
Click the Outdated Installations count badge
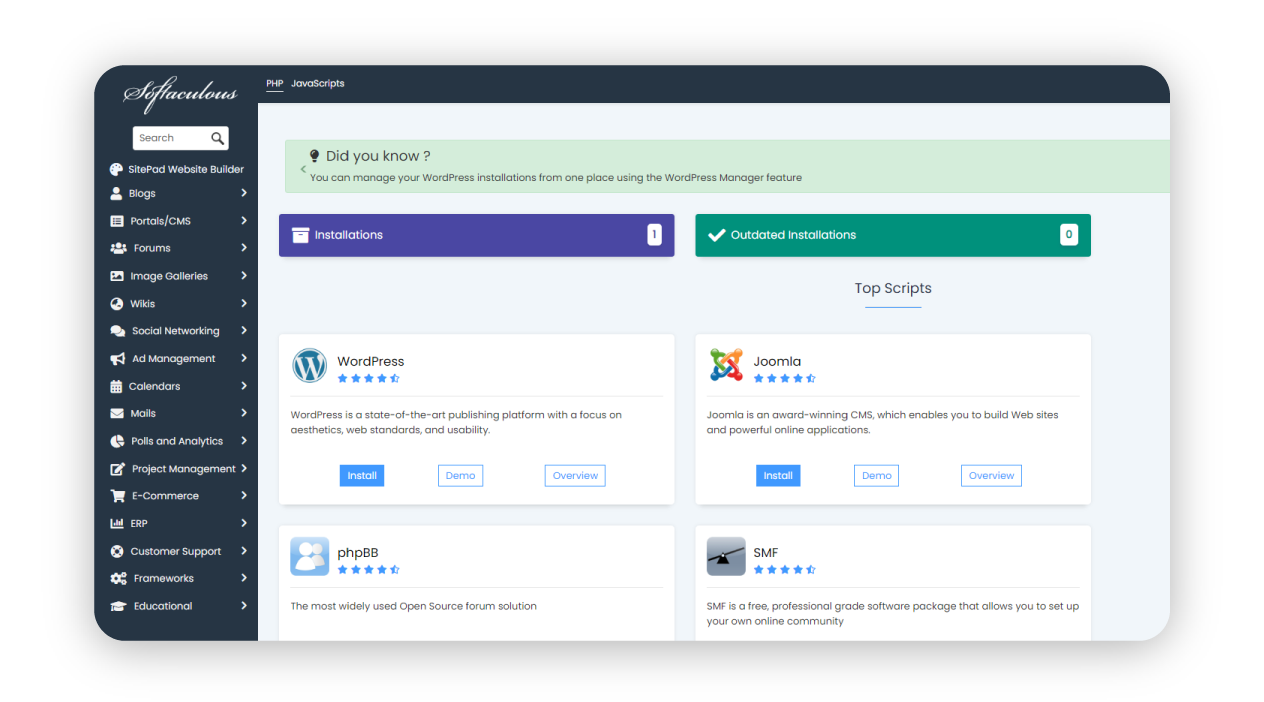1069,235
